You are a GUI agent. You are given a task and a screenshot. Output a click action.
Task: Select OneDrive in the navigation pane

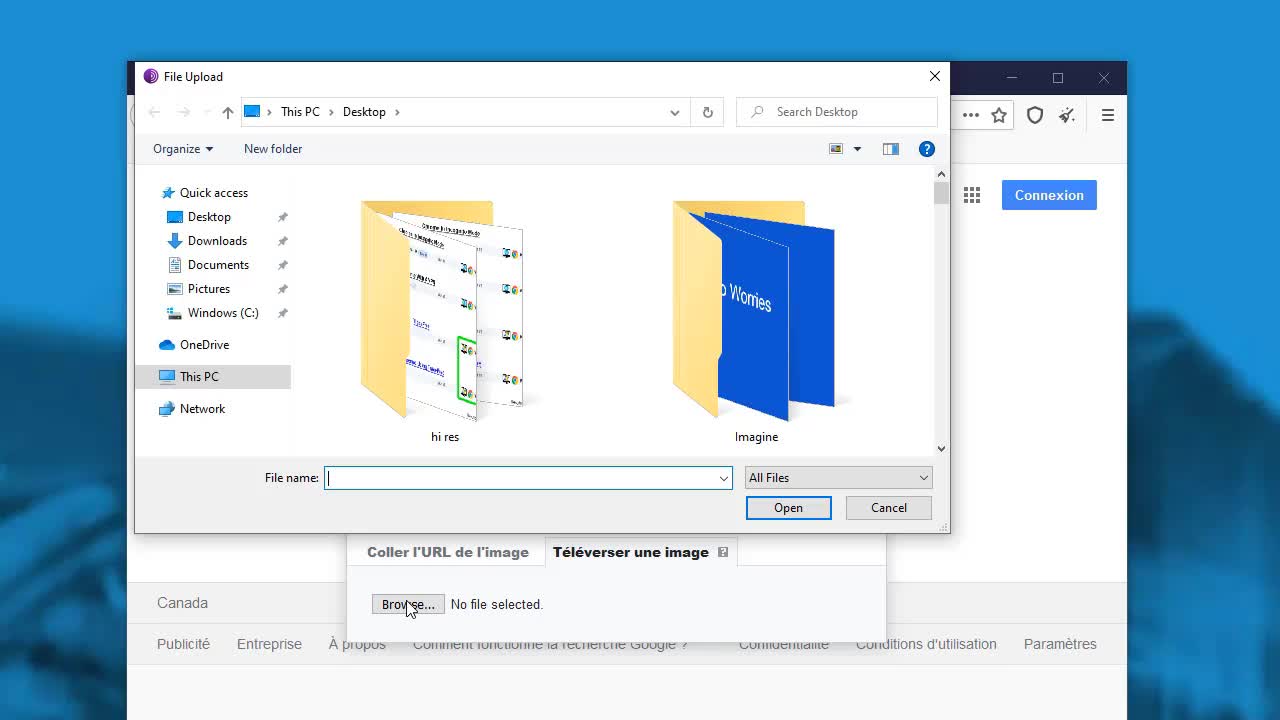click(204, 345)
